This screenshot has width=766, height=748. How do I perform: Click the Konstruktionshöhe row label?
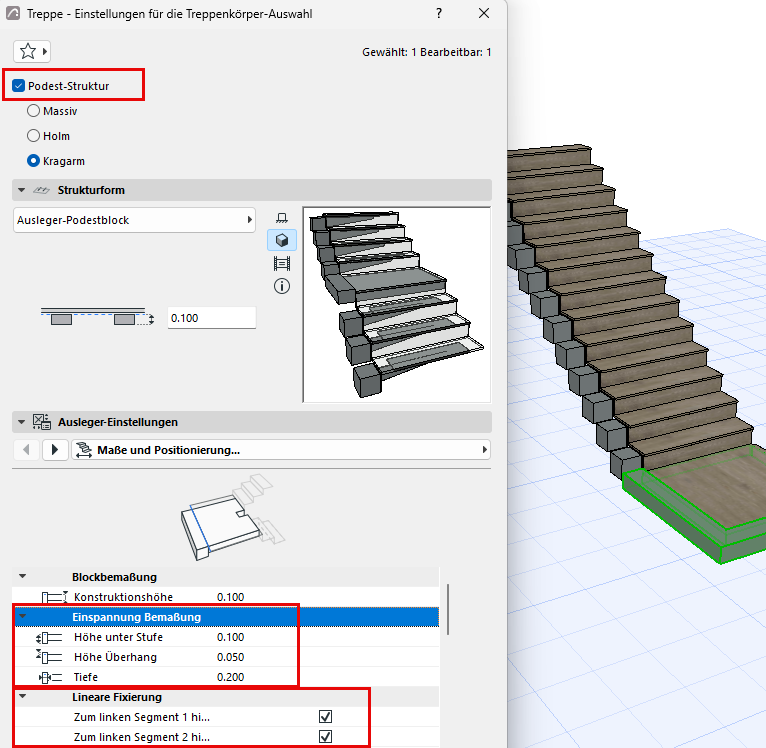point(123,597)
